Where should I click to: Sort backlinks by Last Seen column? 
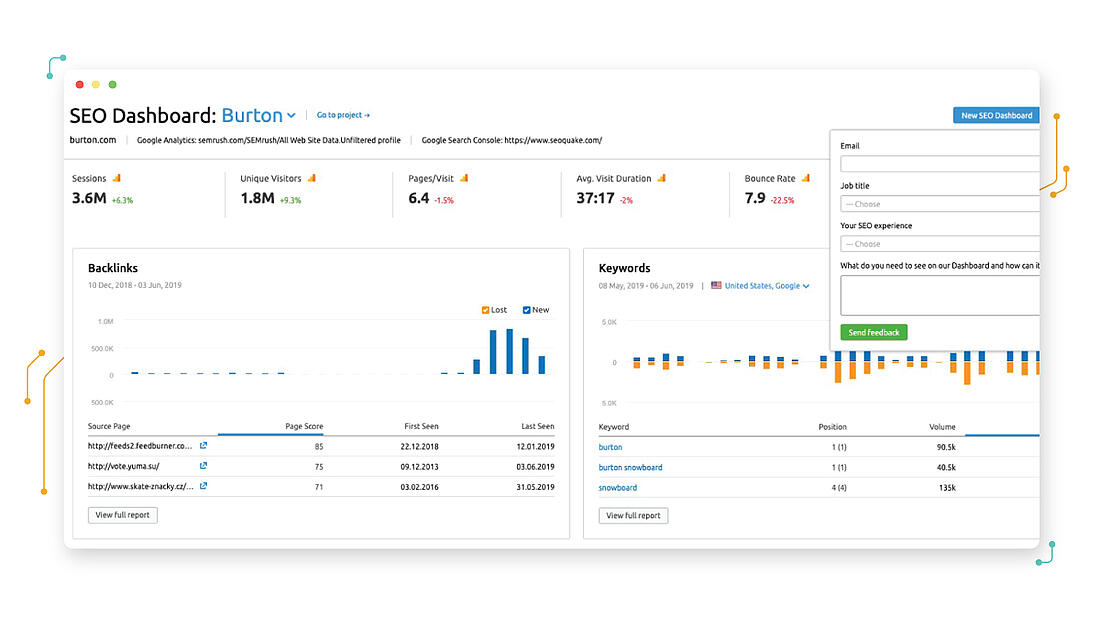tap(537, 426)
